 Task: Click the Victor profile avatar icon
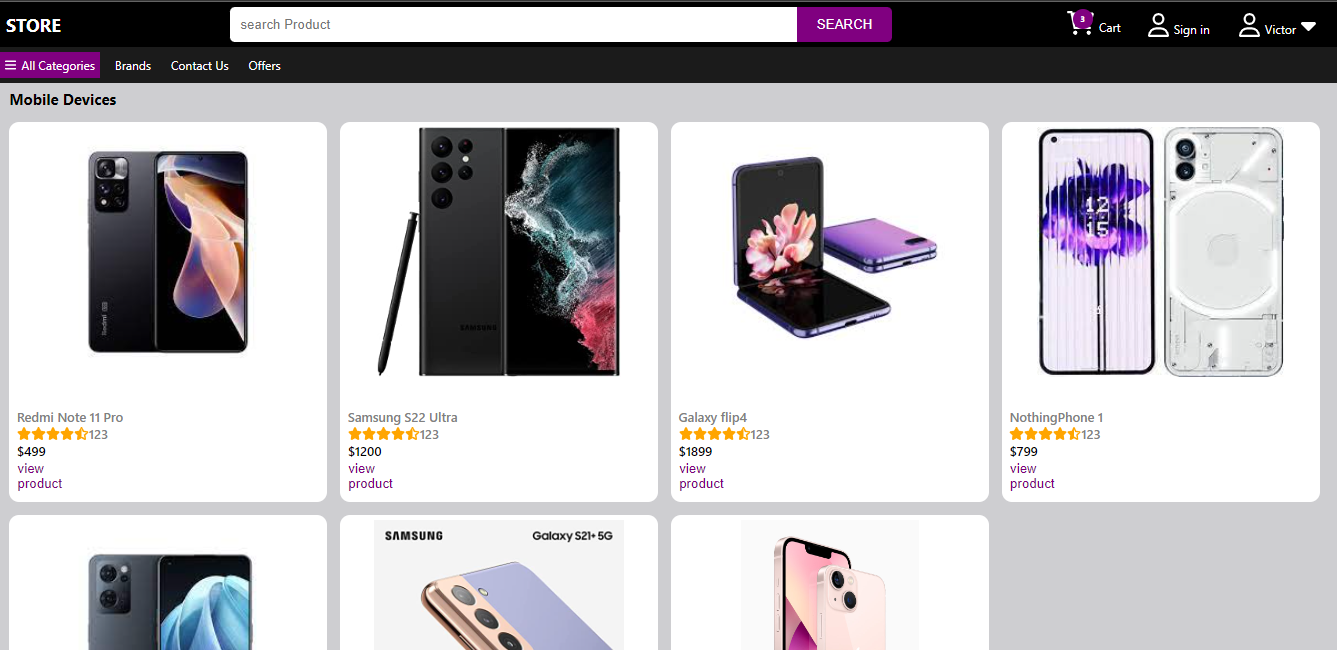1249,25
